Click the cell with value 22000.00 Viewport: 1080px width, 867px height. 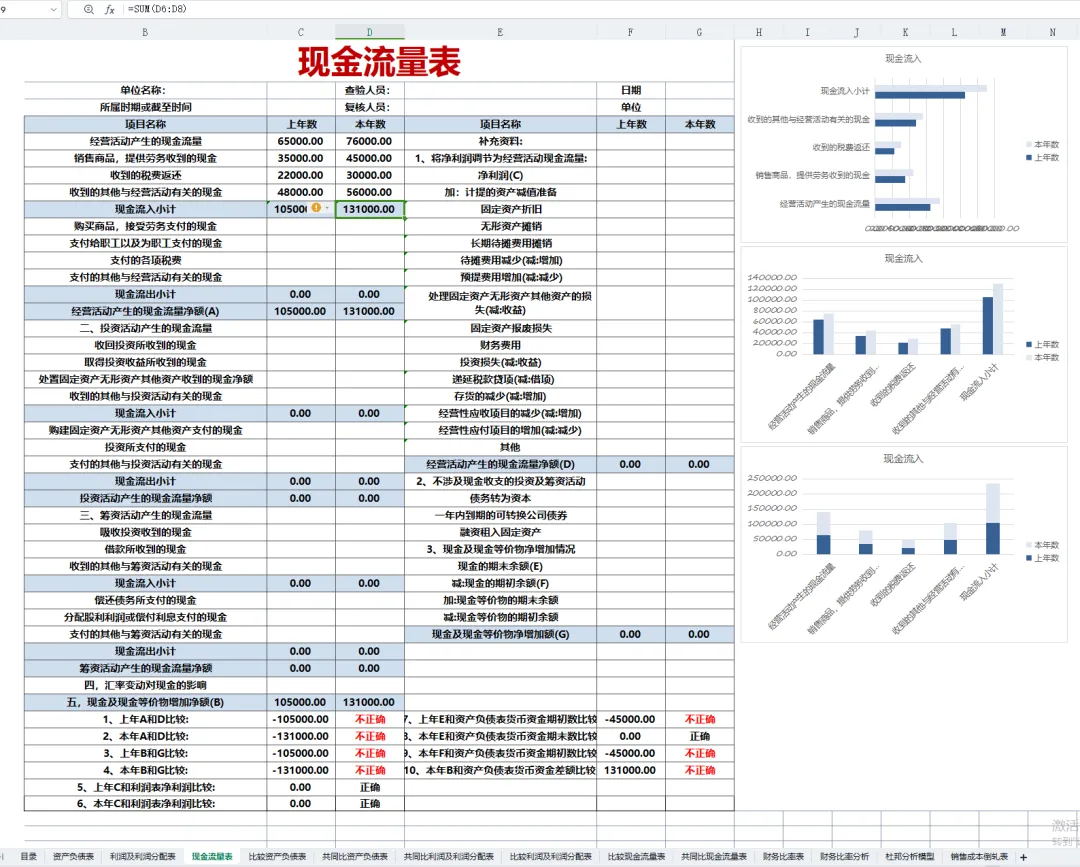click(301, 176)
